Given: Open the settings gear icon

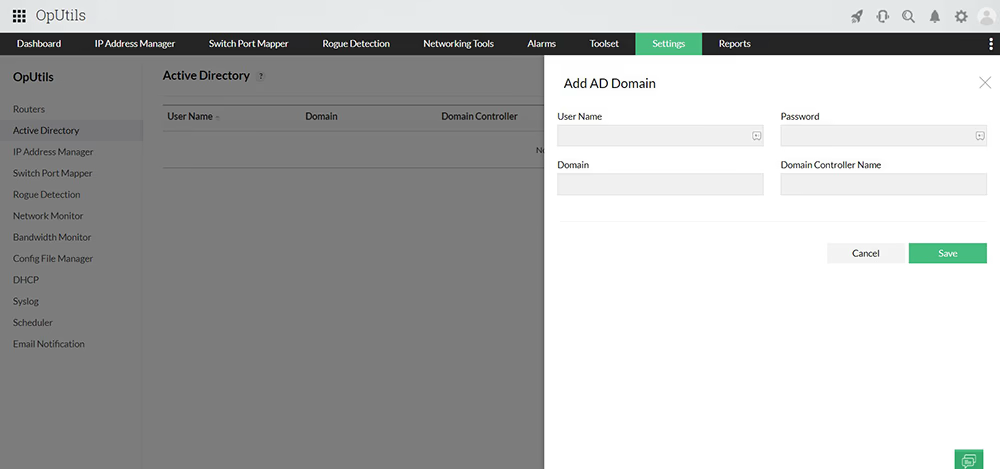Looking at the screenshot, I should click(961, 17).
